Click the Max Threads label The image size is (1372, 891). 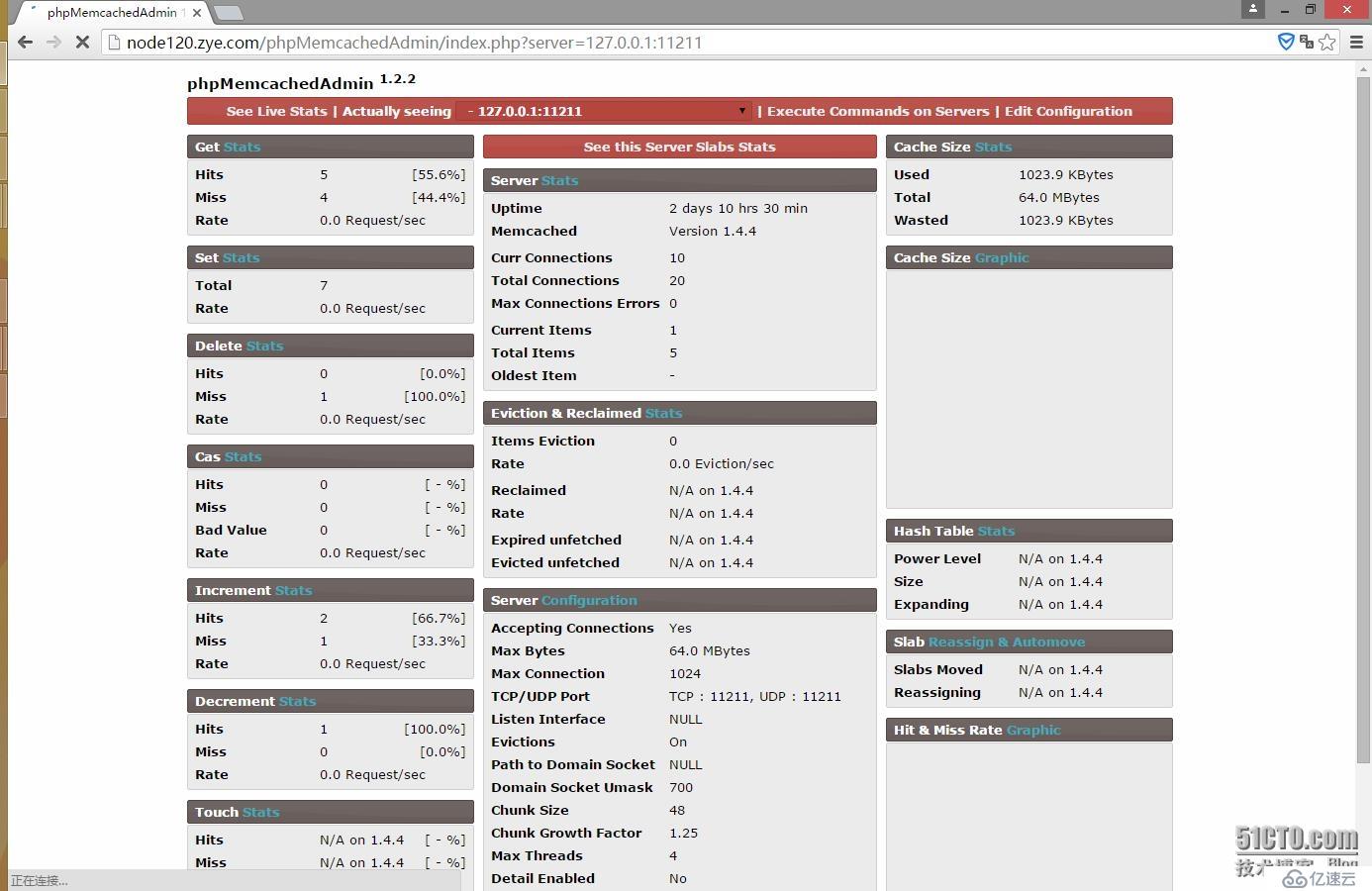point(537,855)
